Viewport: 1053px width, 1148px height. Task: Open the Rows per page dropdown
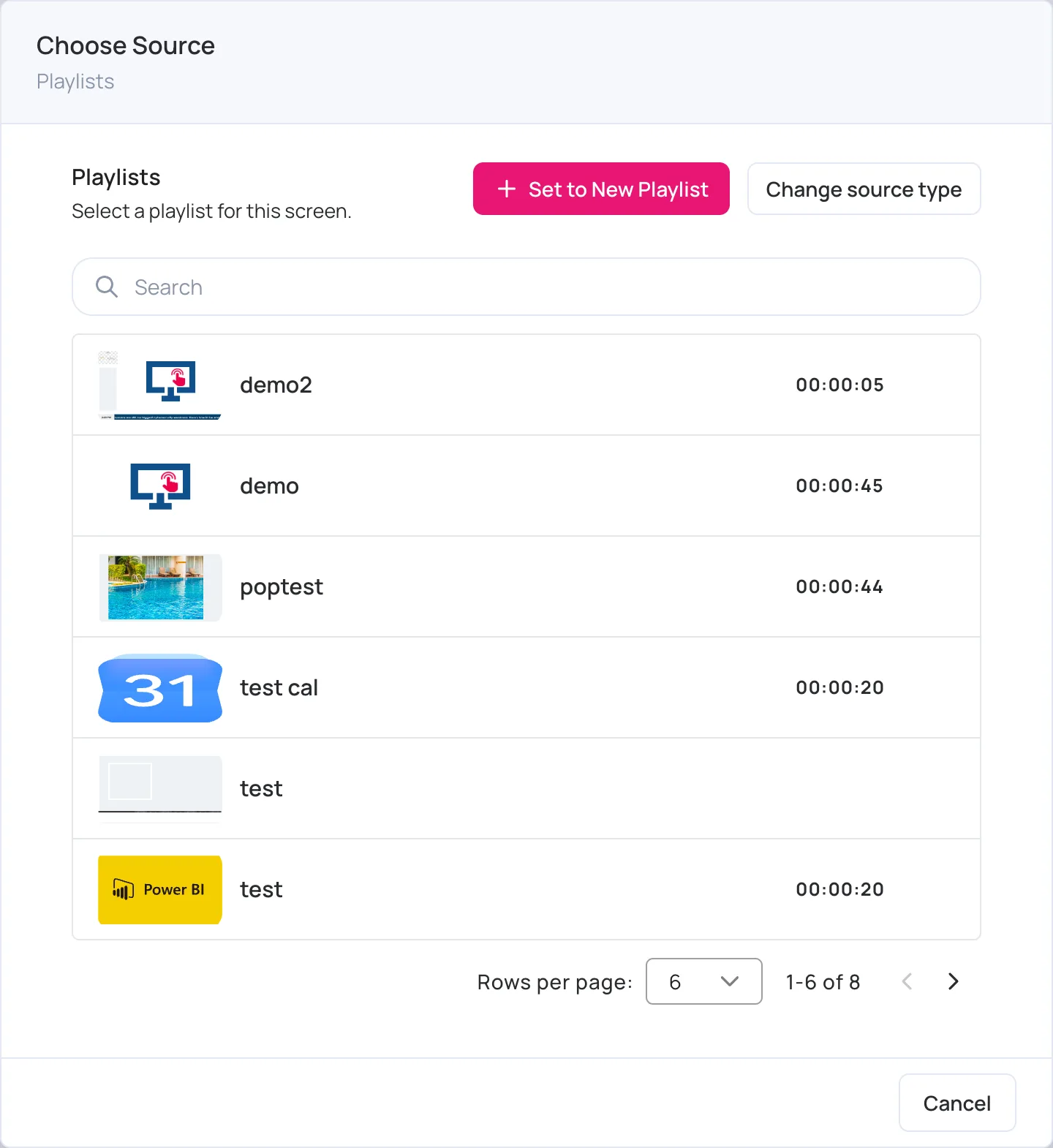click(x=704, y=981)
